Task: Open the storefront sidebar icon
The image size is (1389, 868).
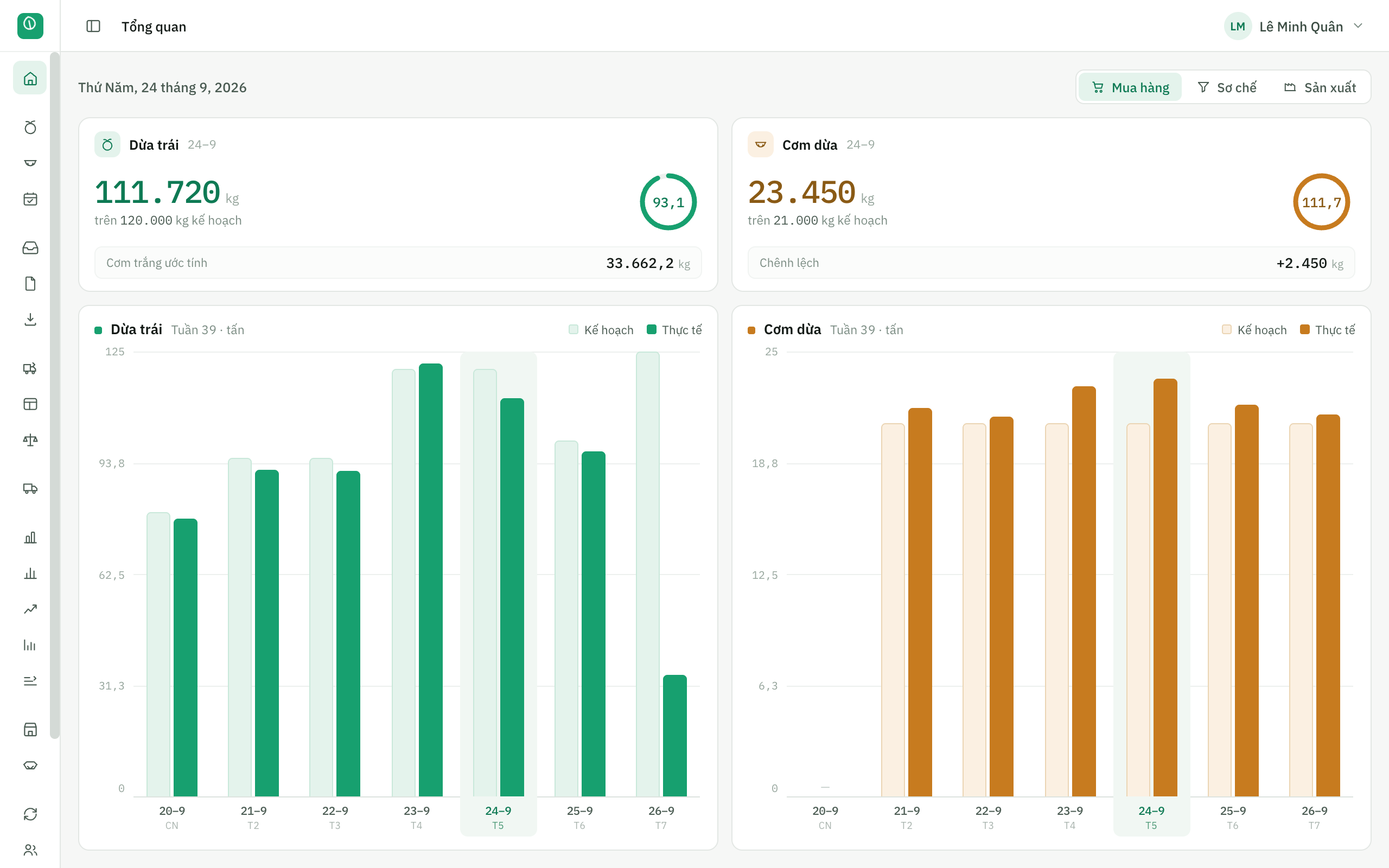Action: pos(30,729)
